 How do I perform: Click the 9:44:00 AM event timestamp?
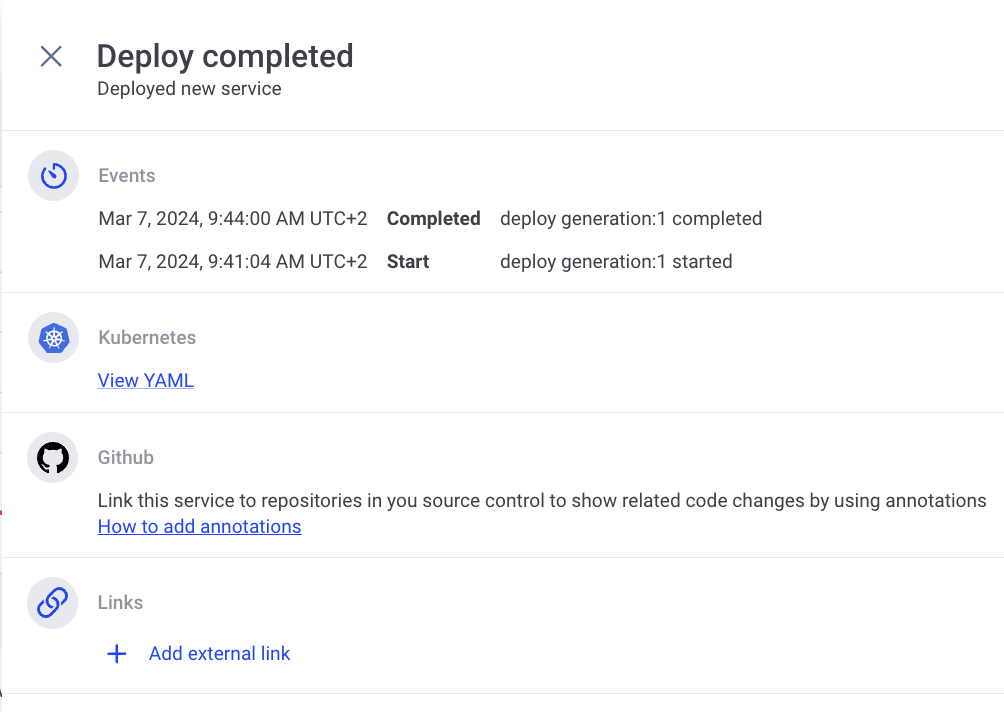coord(232,219)
